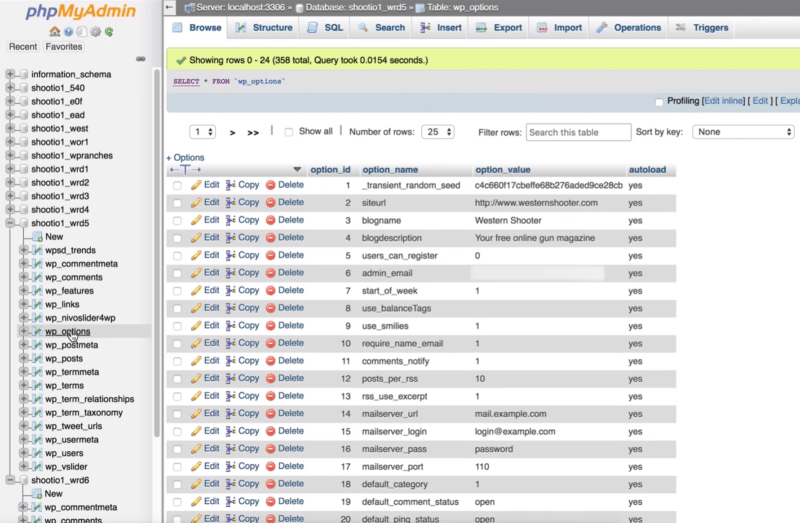Image resolution: width=800 pixels, height=523 pixels.
Task: Switch to the Structure tab
Action: coord(264,28)
